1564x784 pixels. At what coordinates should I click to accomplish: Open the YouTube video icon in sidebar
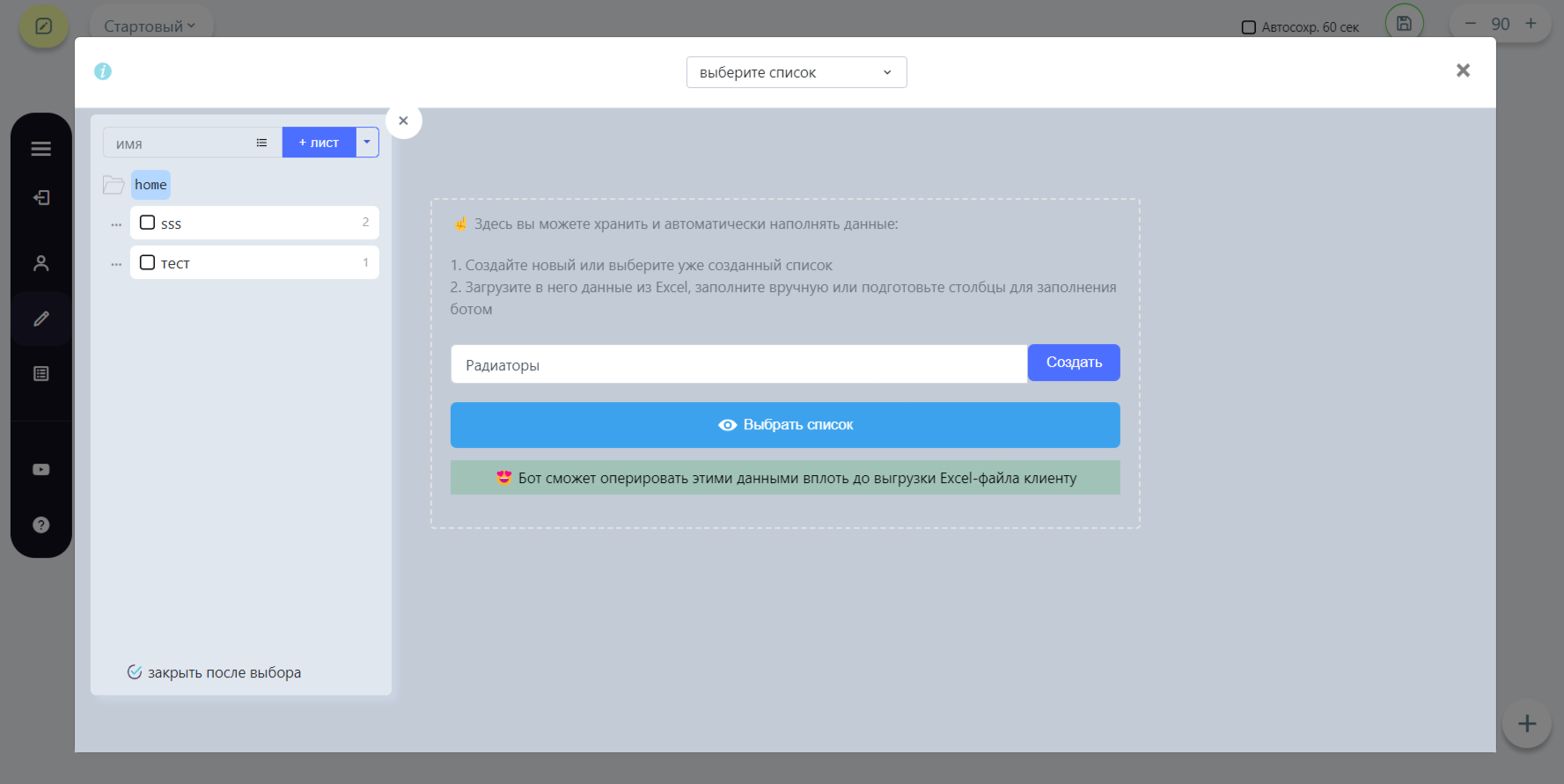click(41, 470)
